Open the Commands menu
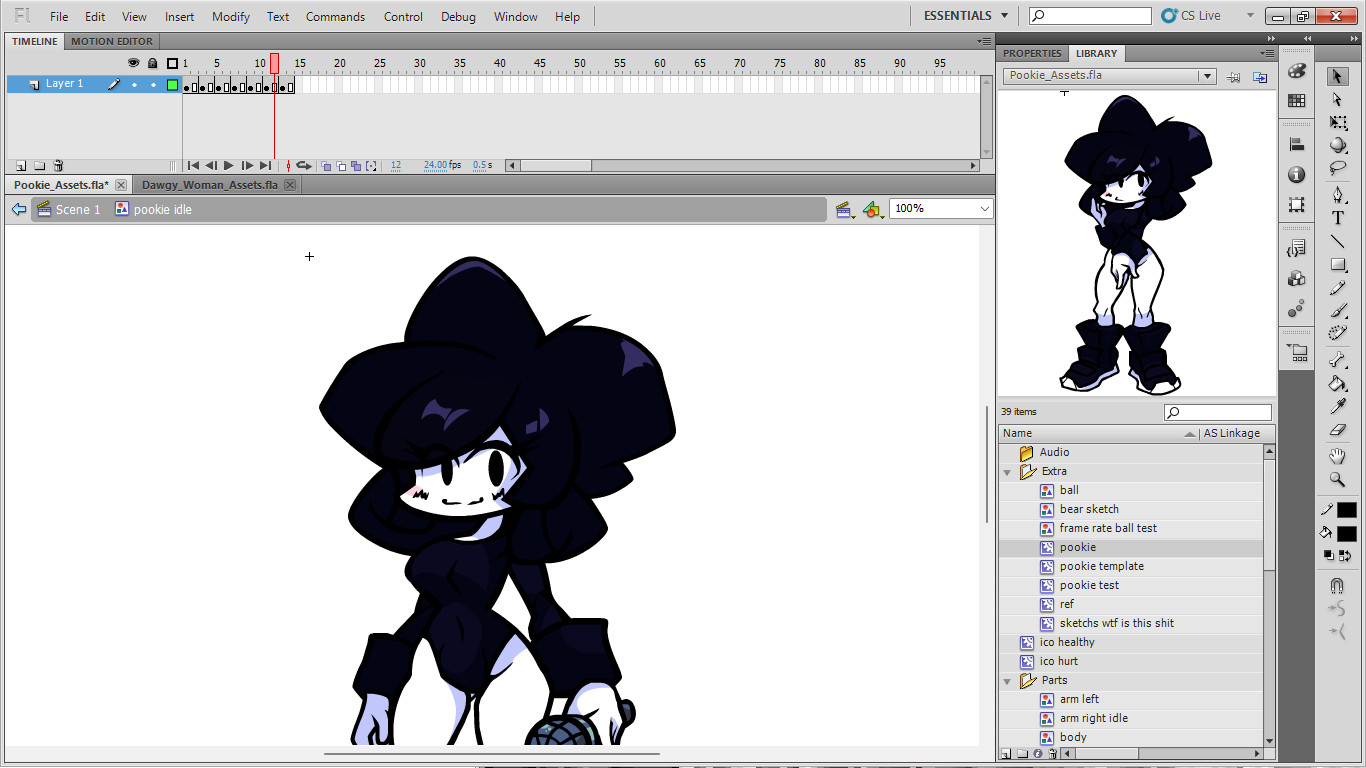 click(x=335, y=17)
